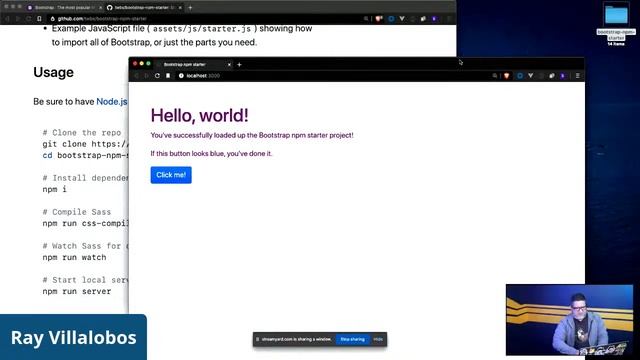The width and height of the screenshot is (640, 360).
Task: Switch to the Bootstrap tab in GitHub window
Action: click(x=63, y=8)
